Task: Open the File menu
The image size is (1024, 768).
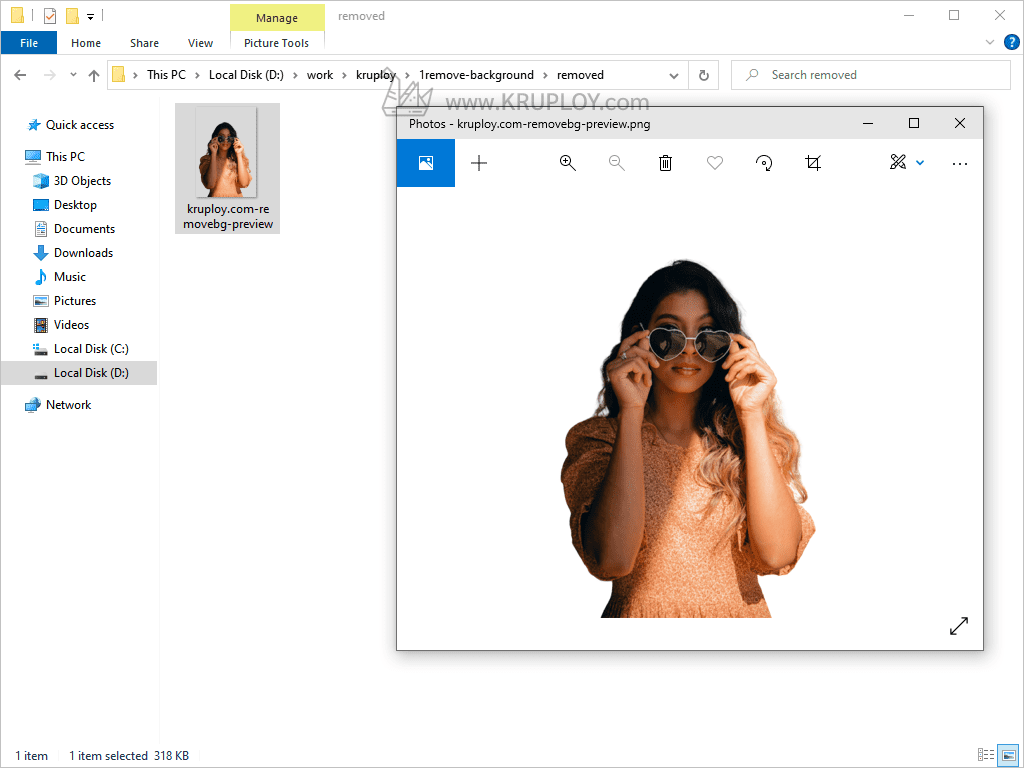Action: pyautogui.click(x=29, y=43)
